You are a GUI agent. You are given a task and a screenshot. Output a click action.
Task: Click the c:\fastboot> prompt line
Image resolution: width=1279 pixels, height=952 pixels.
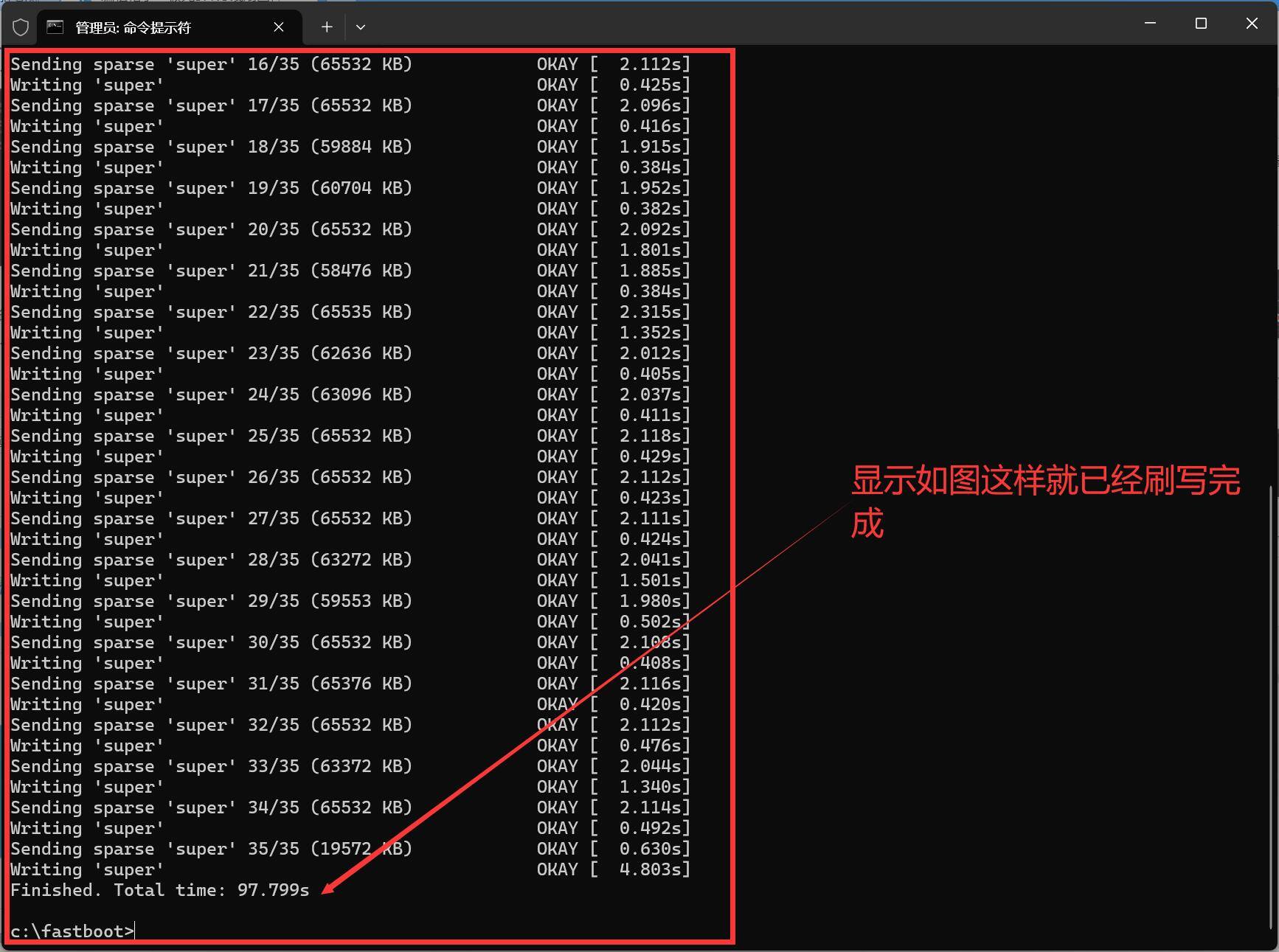[72, 931]
